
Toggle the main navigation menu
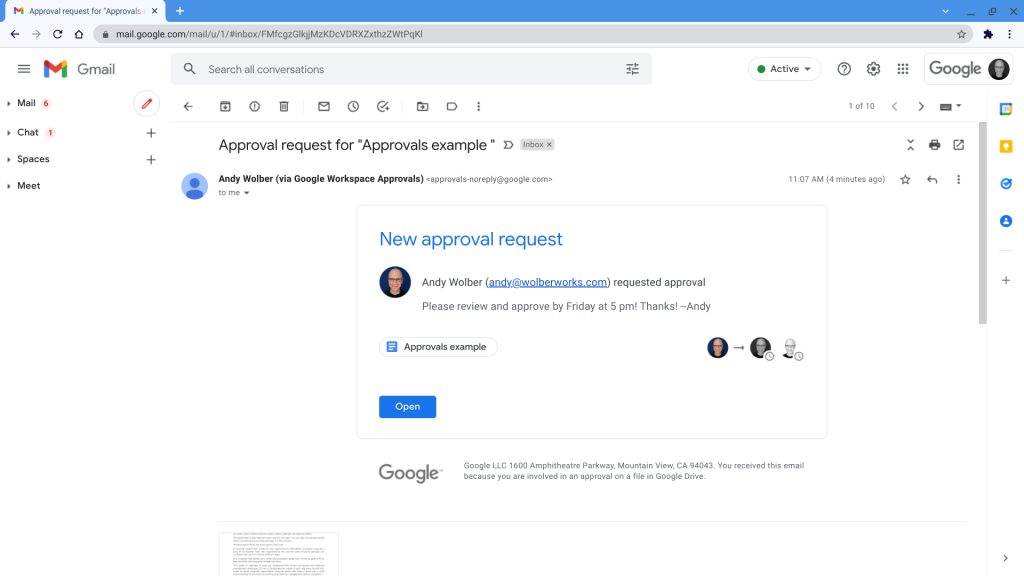click(24, 69)
